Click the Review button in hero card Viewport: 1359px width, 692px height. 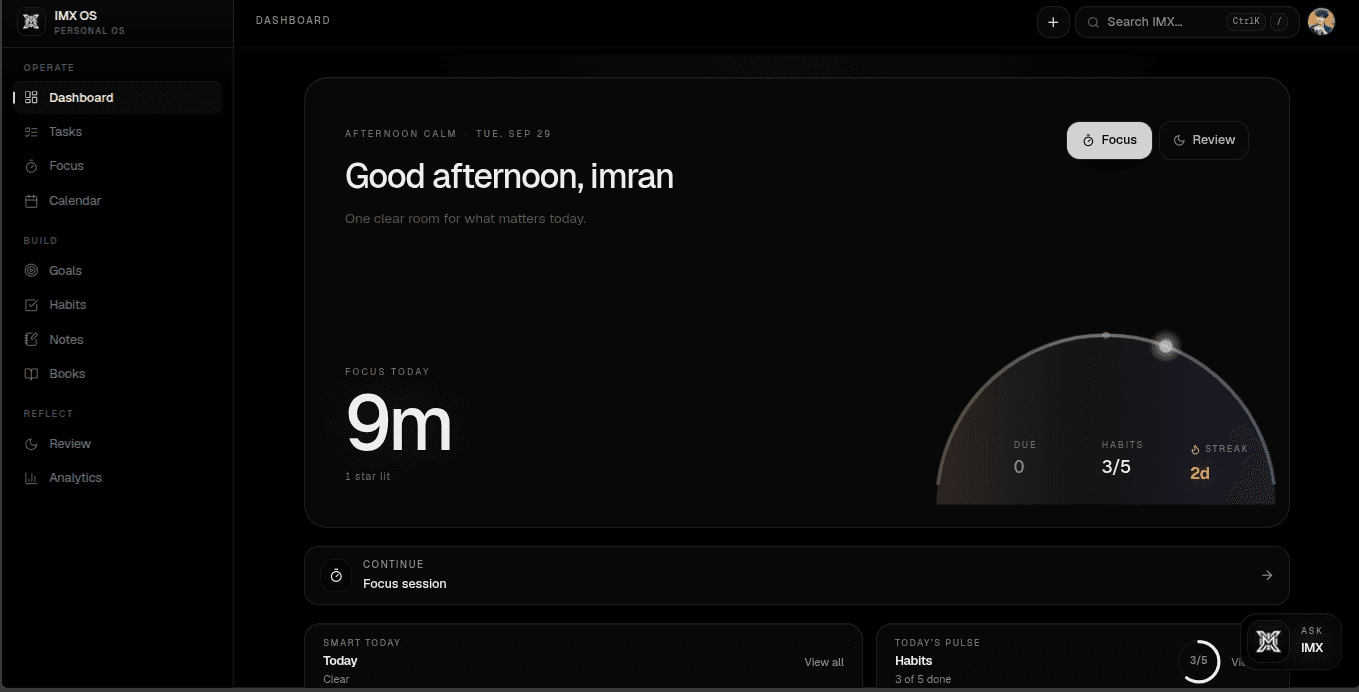tap(1204, 140)
